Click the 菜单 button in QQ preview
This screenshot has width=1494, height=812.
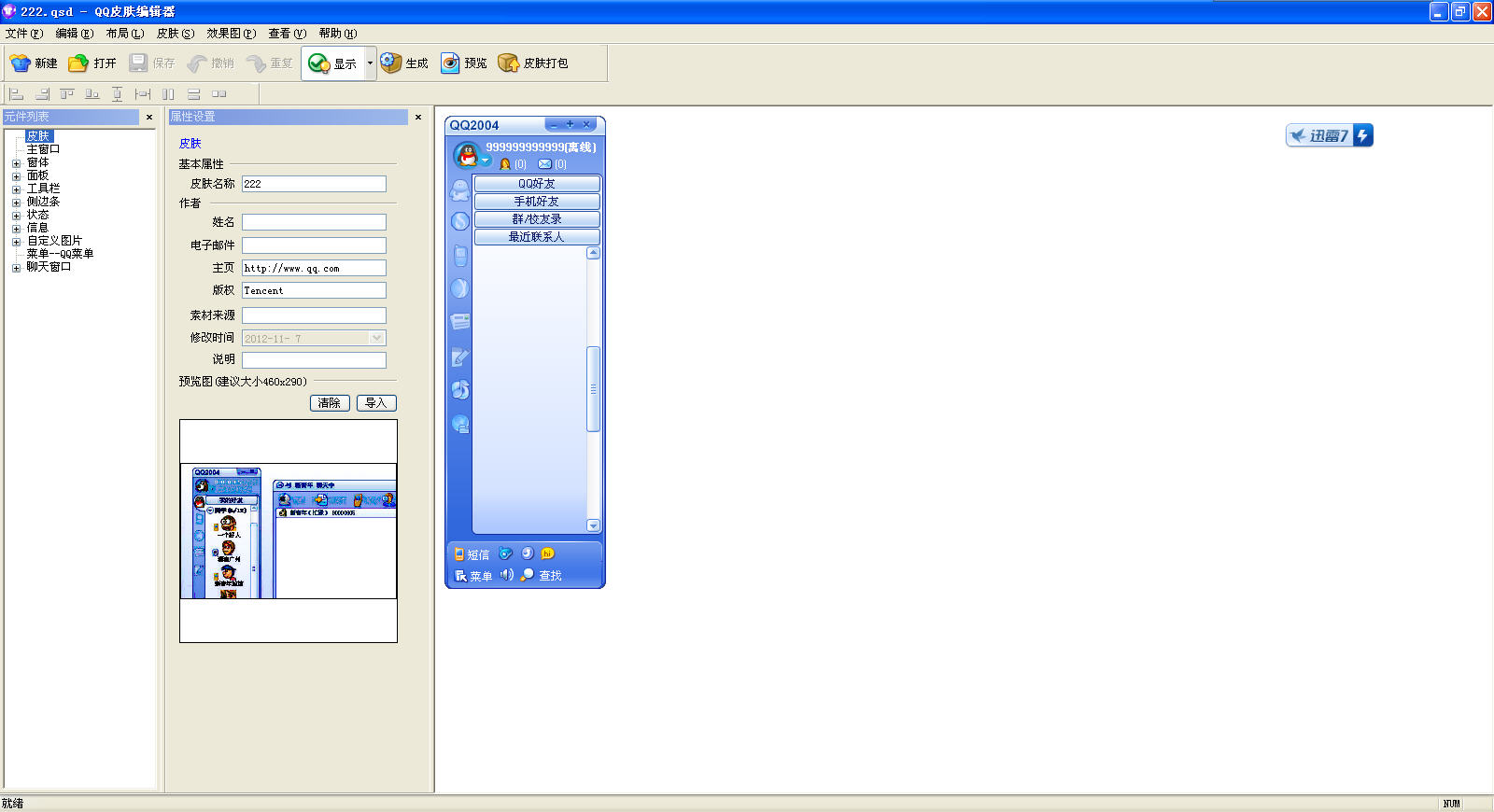coord(473,576)
